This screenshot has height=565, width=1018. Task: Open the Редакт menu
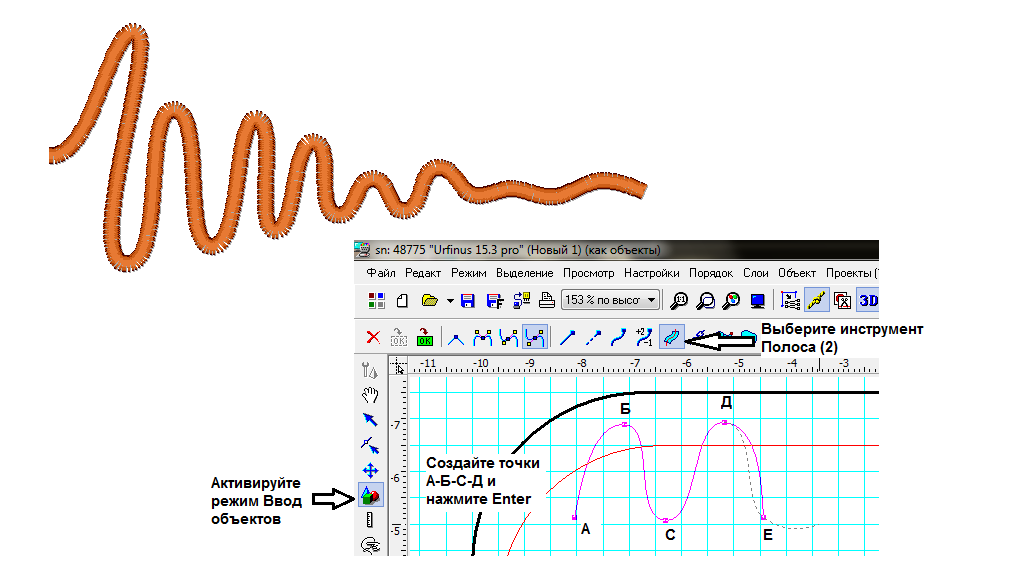click(423, 273)
